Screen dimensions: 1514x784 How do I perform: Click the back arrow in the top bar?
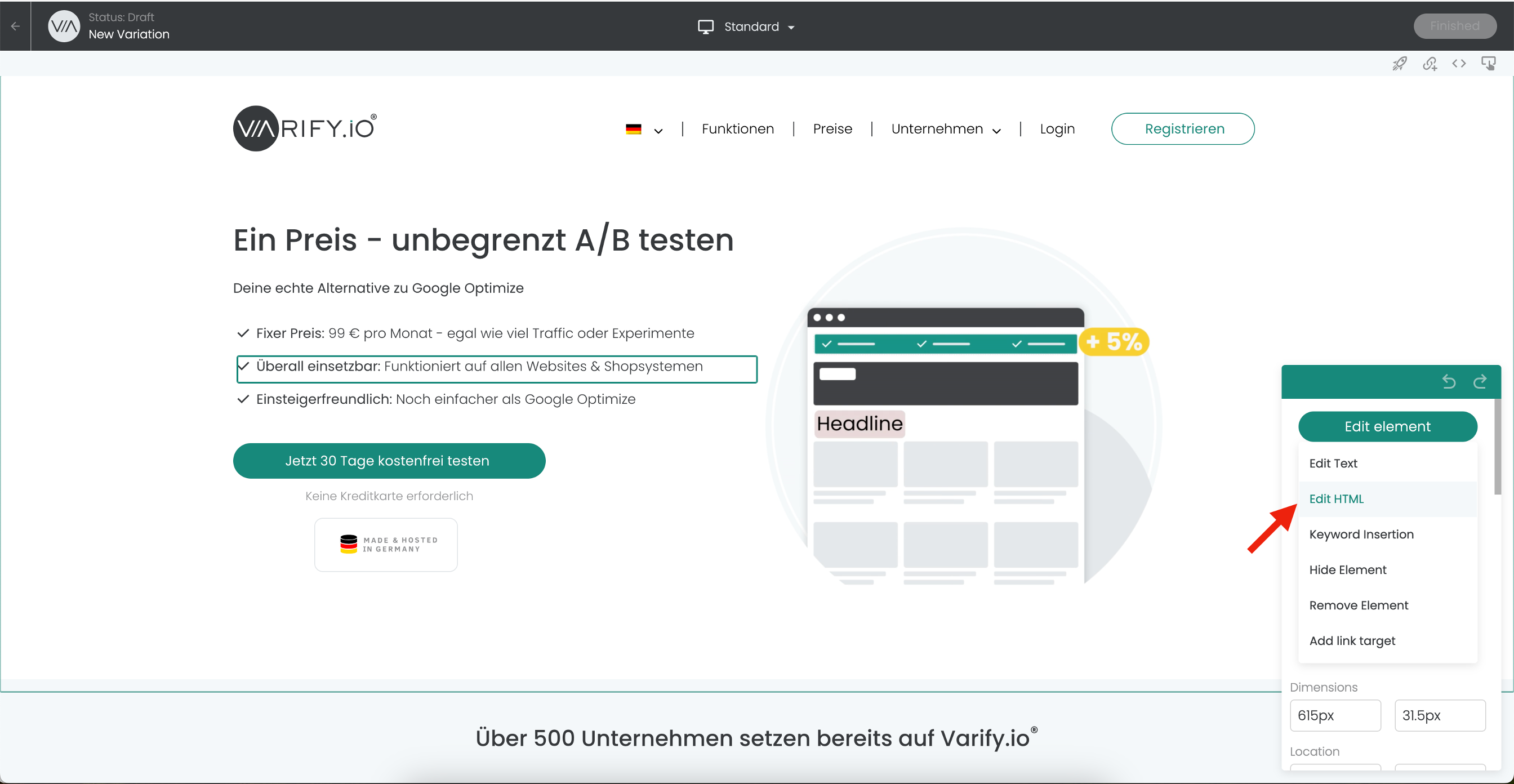(15, 26)
